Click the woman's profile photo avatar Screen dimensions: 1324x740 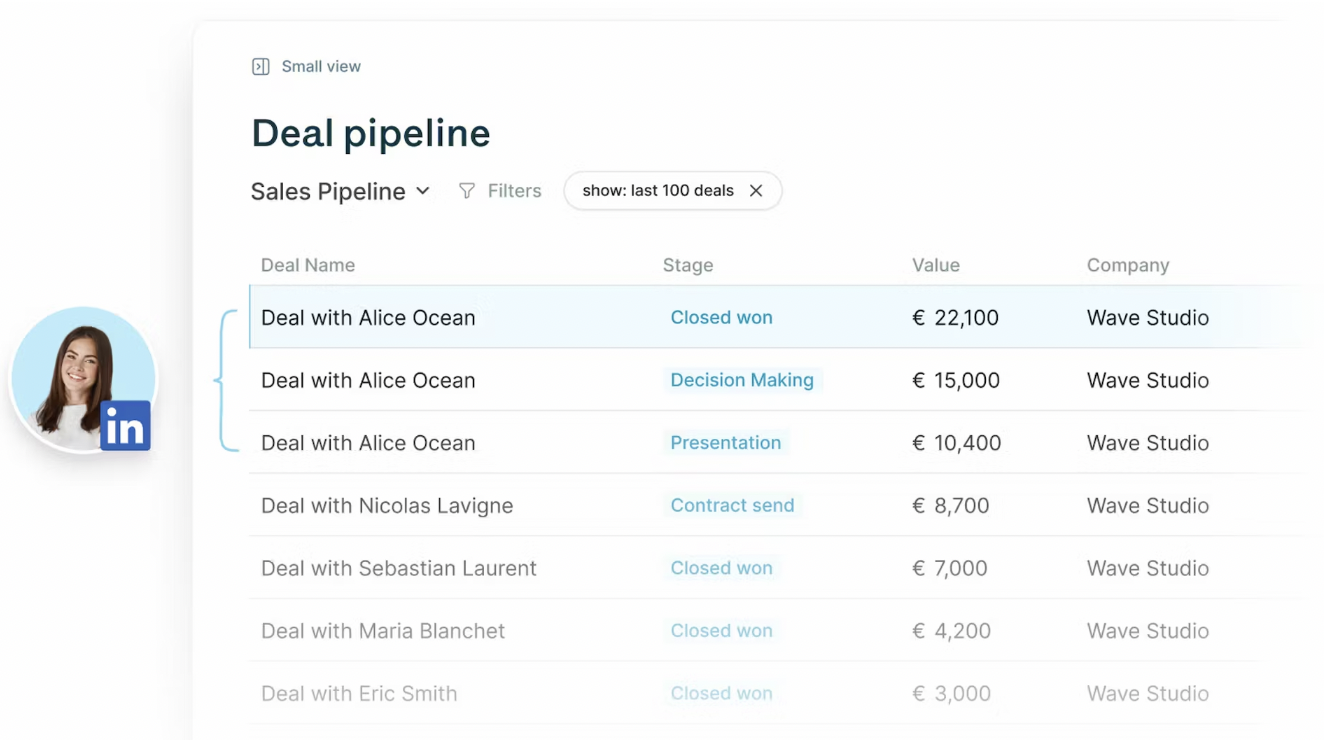click(x=82, y=378)
